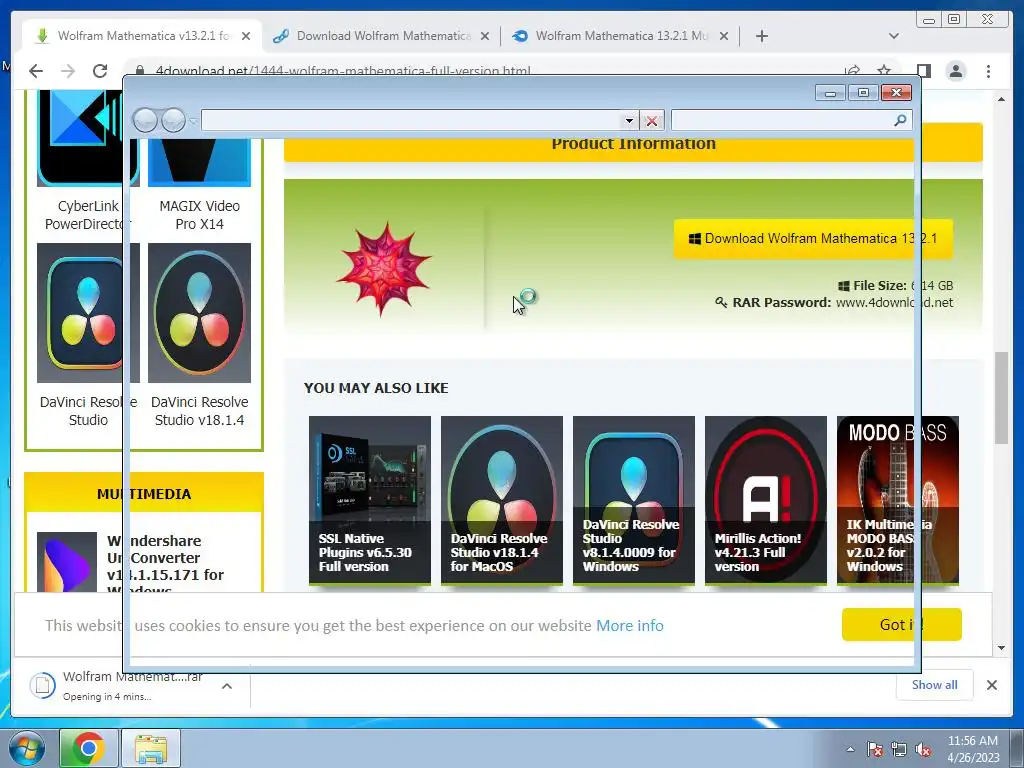The image size is (1024, 768).
Task: Open the Explorer address bar dropdown arrow
Action: click(x=628, y=120)
